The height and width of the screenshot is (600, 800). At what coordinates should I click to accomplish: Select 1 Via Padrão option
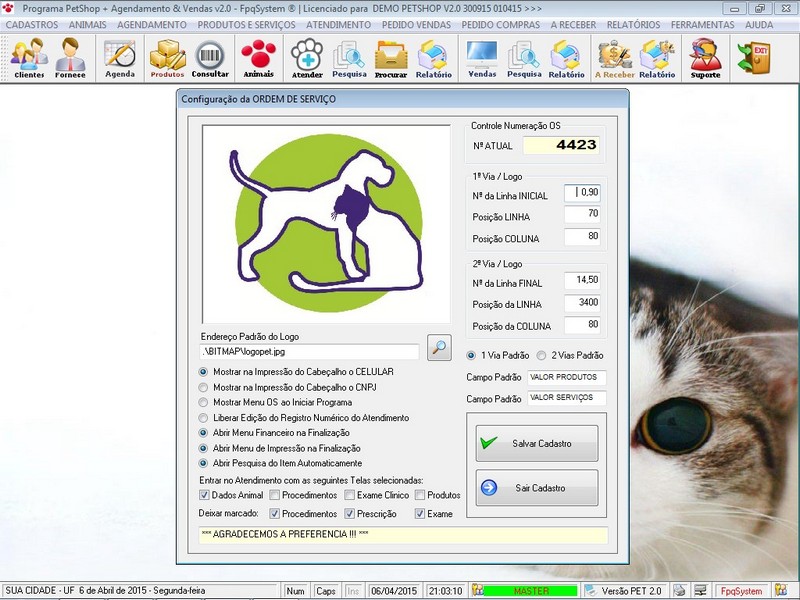471,355
